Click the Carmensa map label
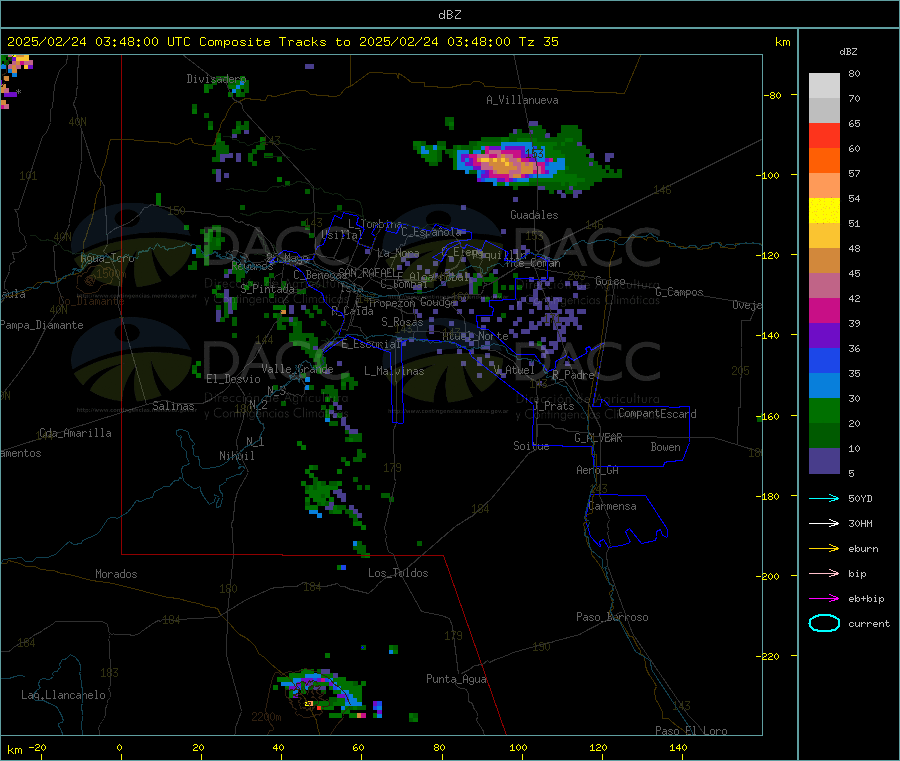The image size is (900, 761). click(x=612, y=506)
